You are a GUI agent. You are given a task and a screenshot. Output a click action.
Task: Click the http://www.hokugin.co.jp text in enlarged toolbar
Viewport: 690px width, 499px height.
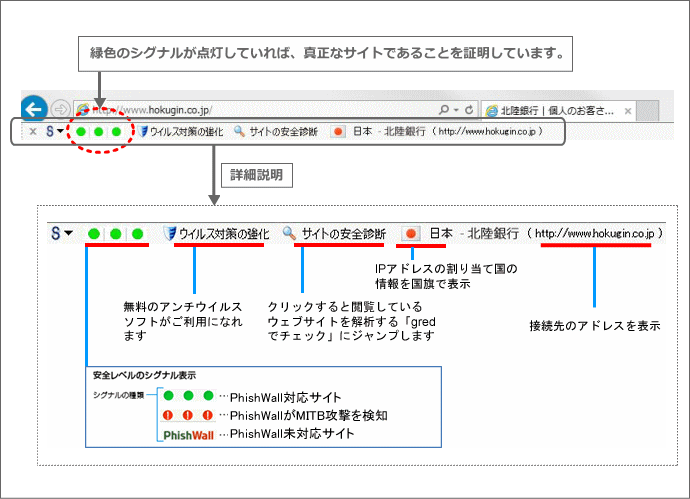(595, 233)
